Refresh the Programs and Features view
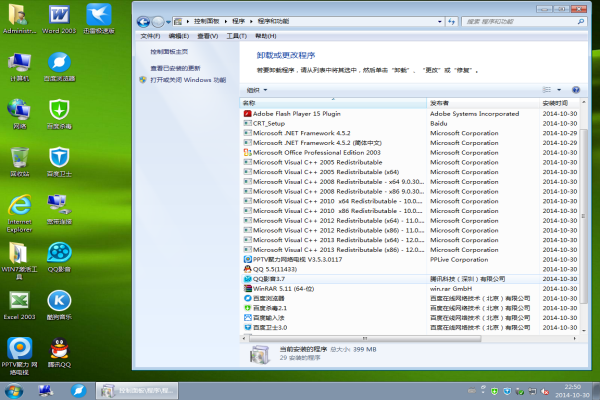The image size is (600, 400). point(452,21)
